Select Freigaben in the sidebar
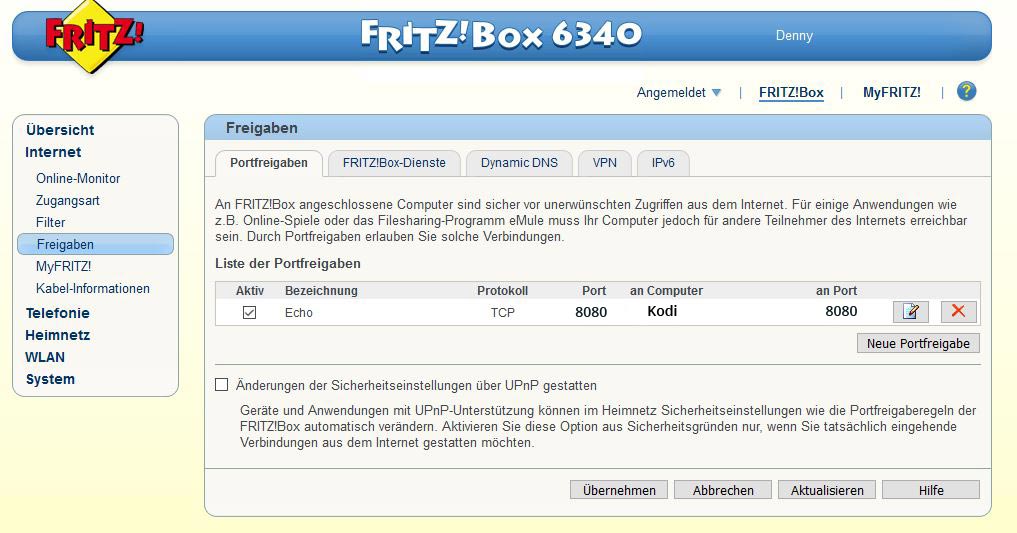The image size is (1017, 533). [x=95, y=244]
